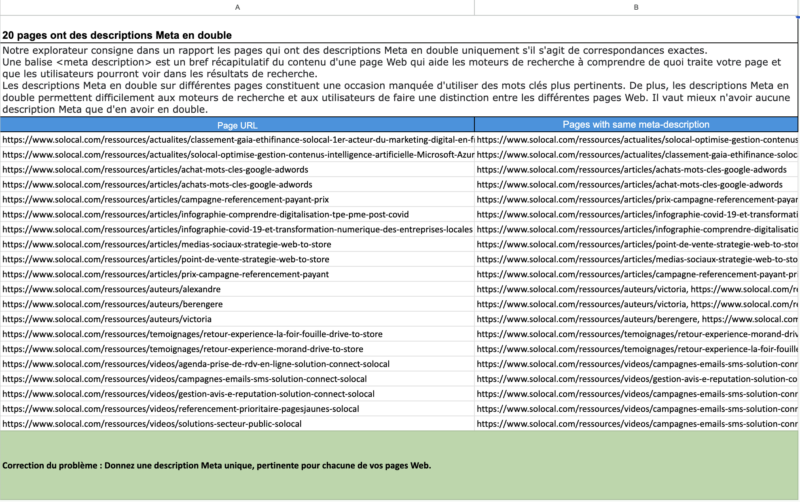The image size is (800, 502).
Task: Click the column B cell beside solutions-secteur-public-solocal
Action: click(x=636, y=423)
